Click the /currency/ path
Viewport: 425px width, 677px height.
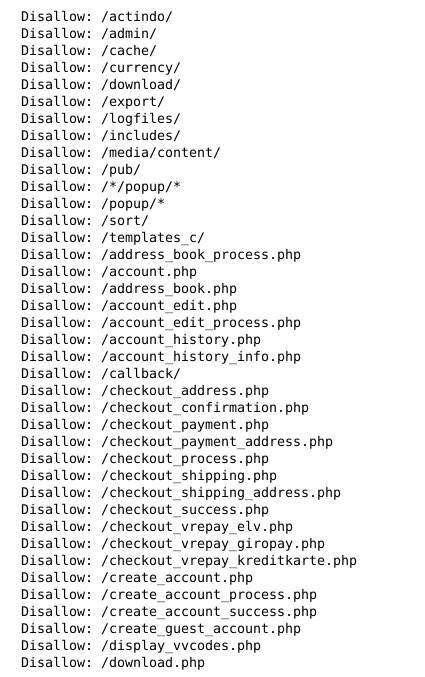tap(141, 68)
